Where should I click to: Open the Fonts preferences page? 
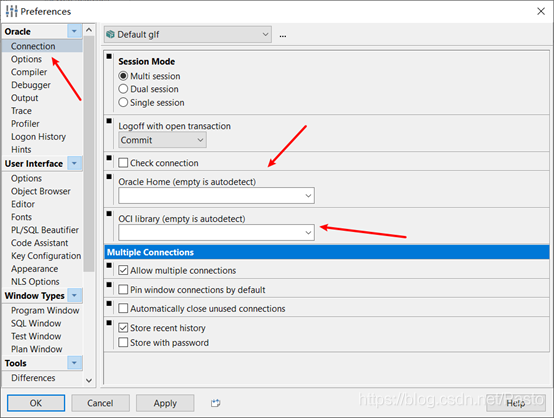pos(22,217)
